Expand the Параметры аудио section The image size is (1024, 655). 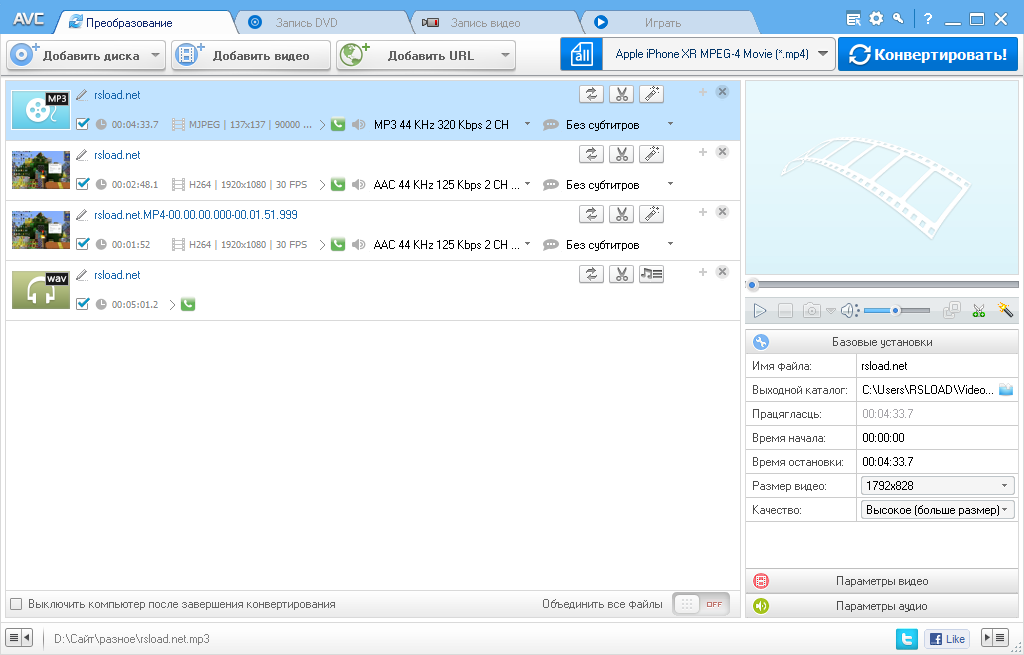(882, 606)
